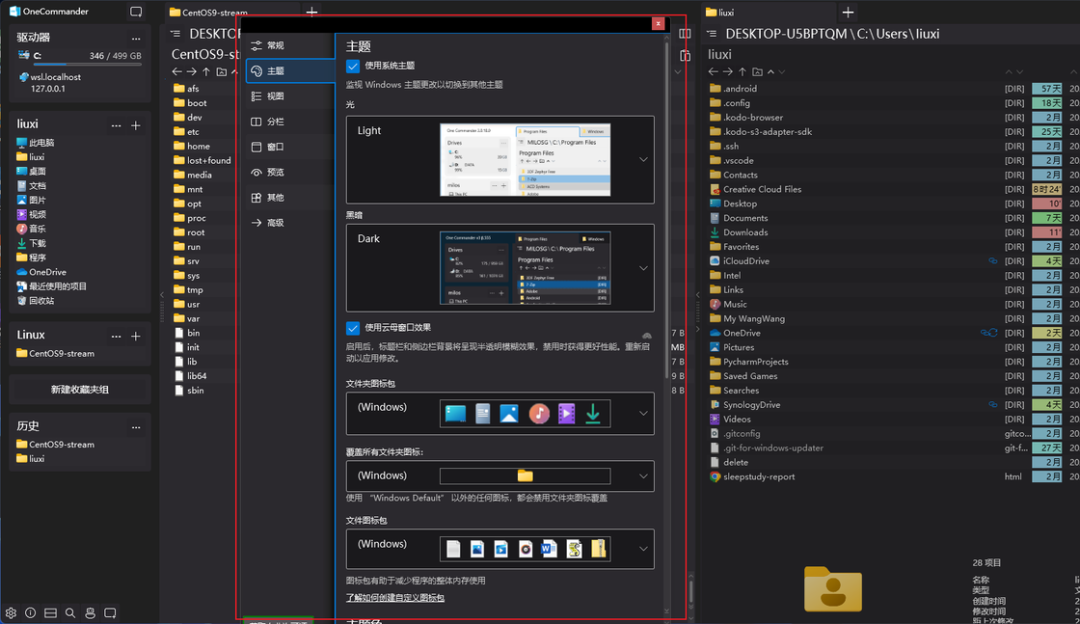Click the large folder thumbnail in right pane

832,590
